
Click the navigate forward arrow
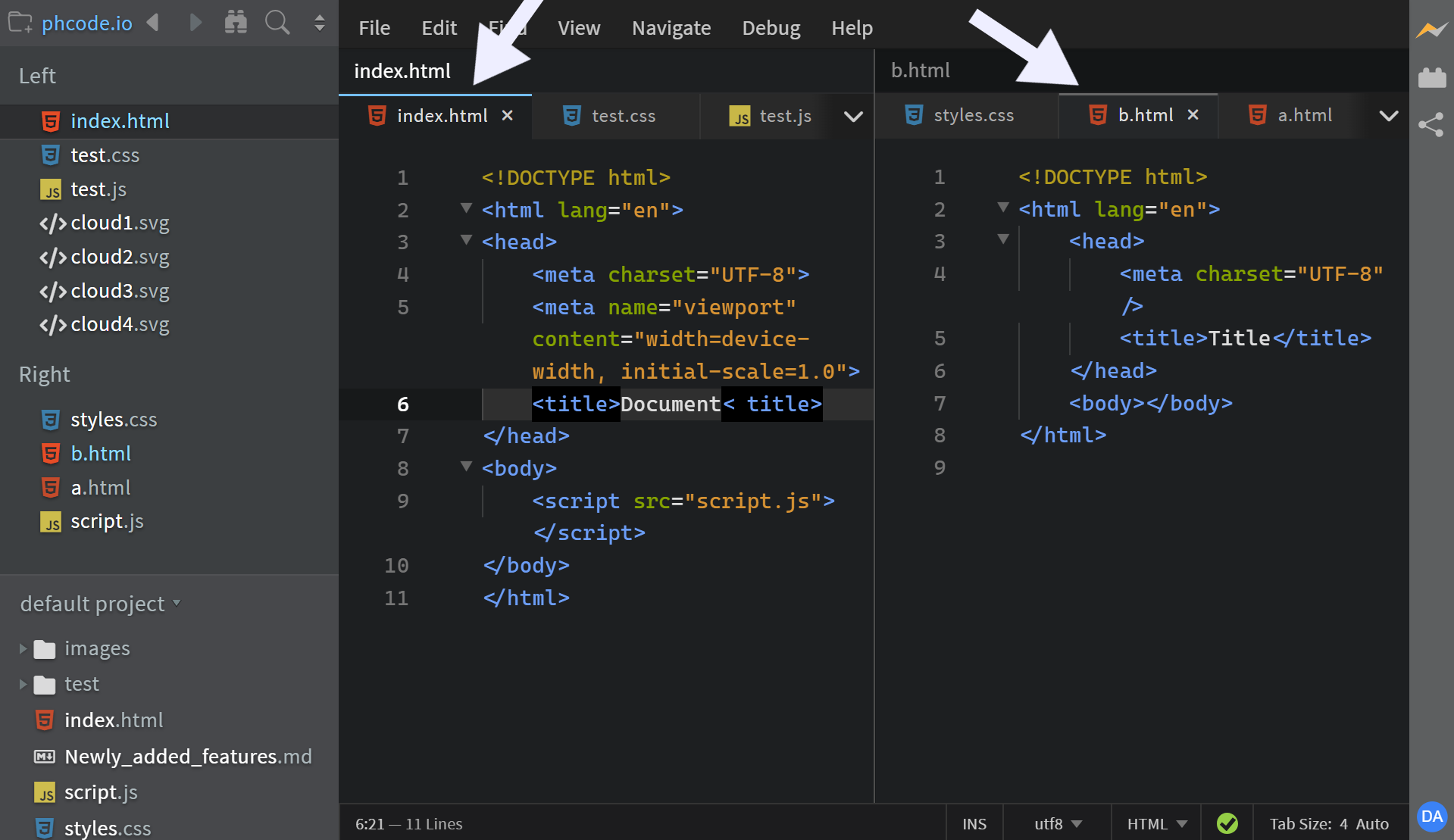coord(195,23)
